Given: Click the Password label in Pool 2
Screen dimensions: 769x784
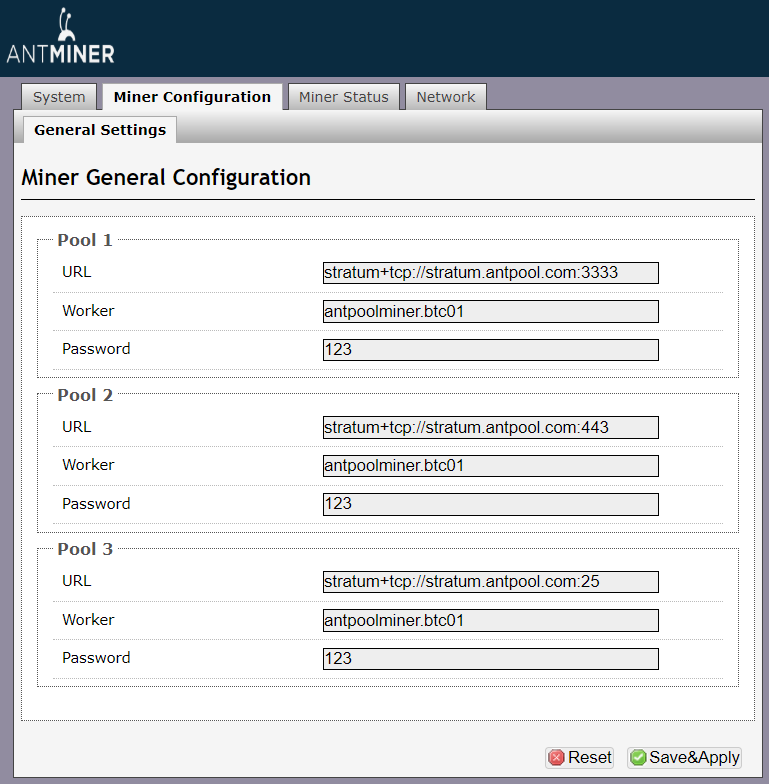Looking at the screenshot, I should pyautogui.click(x=96, y=504).
